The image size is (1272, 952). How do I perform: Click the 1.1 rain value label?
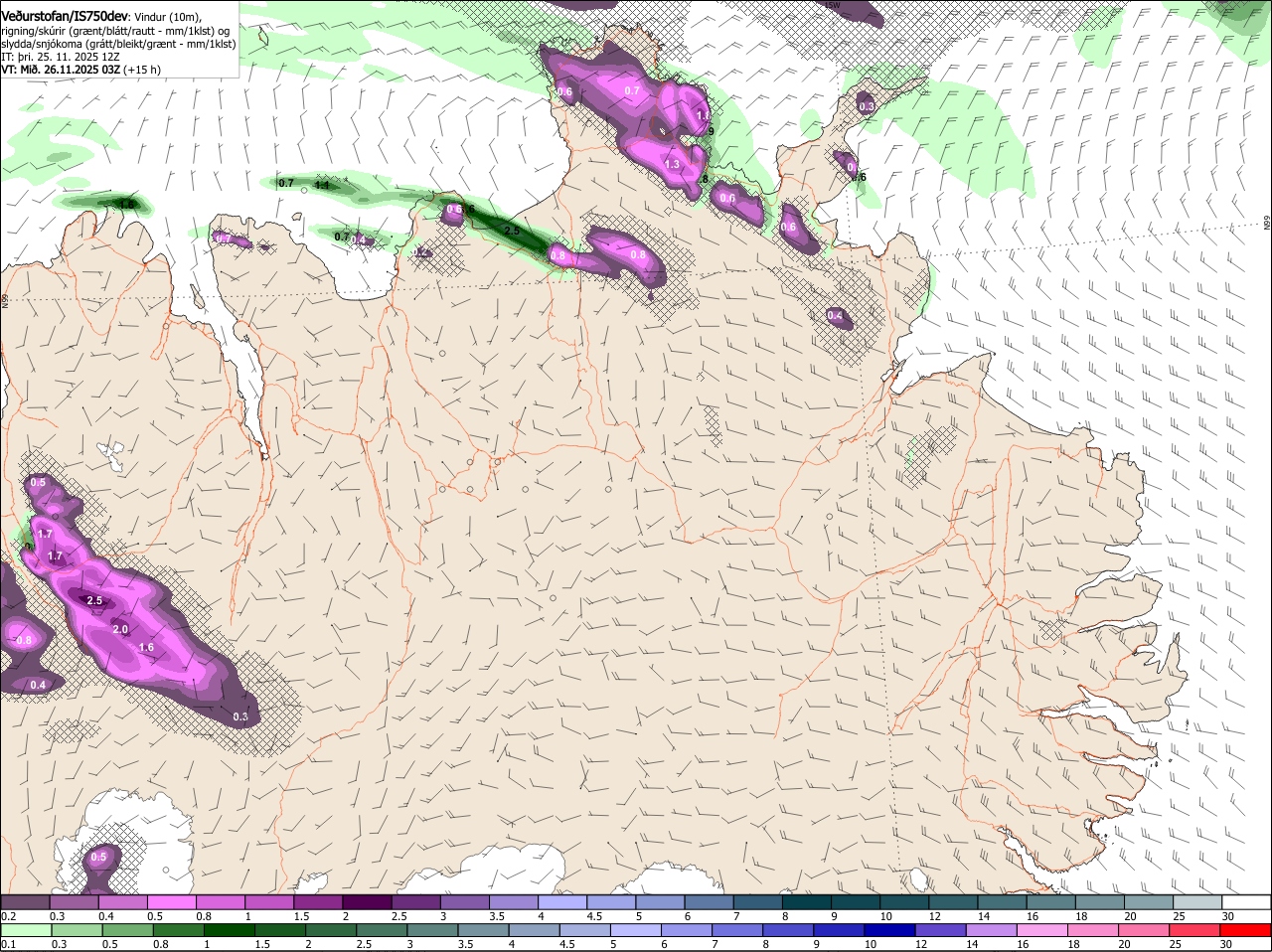coord(322,185)
